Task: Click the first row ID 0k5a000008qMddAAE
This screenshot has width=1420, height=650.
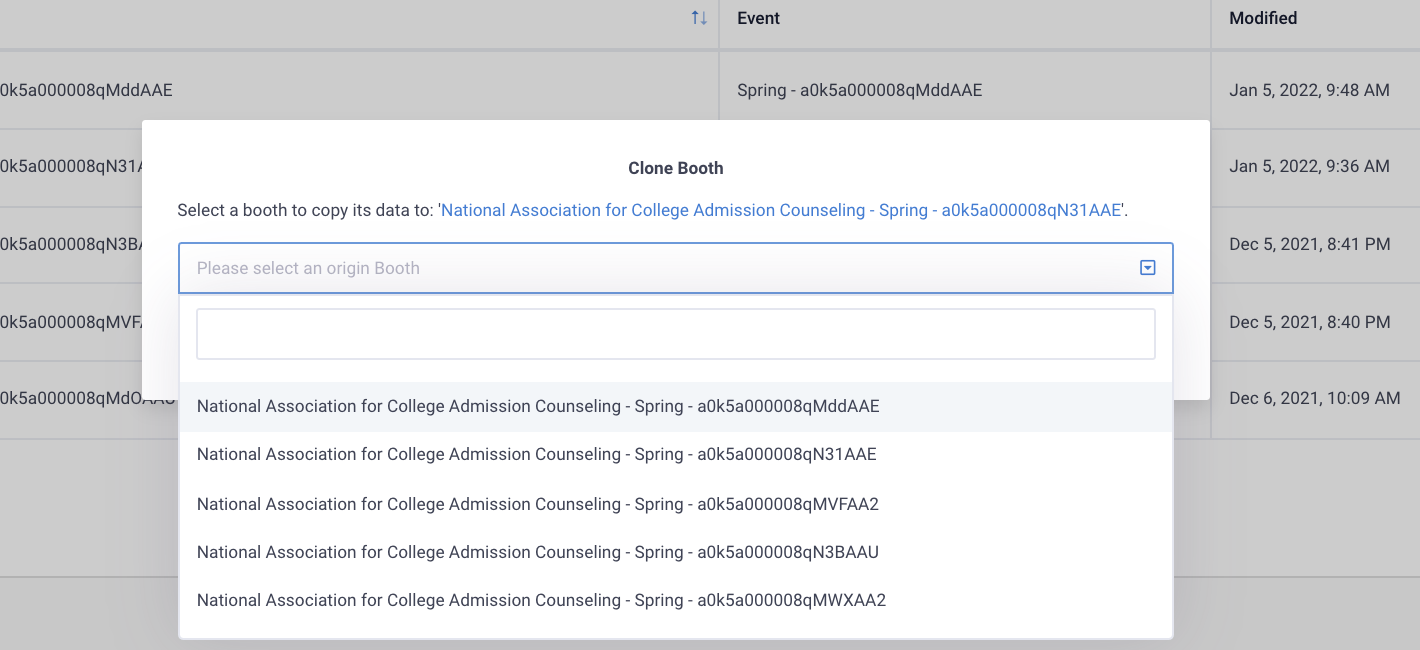Action: pyautogui.click(x=86, y=90)
